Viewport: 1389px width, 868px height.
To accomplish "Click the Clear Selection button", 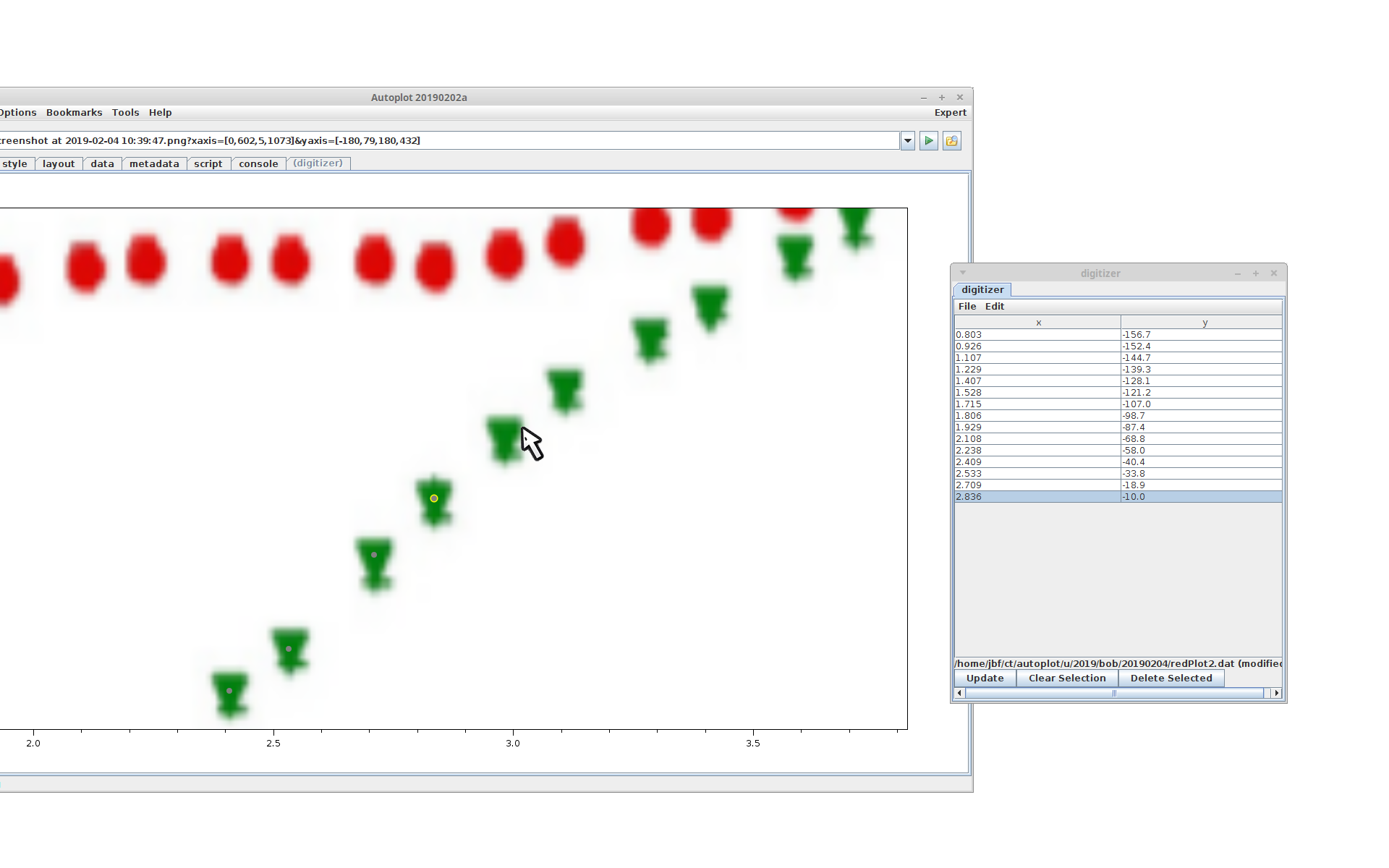I will (x=1067, y=678).
